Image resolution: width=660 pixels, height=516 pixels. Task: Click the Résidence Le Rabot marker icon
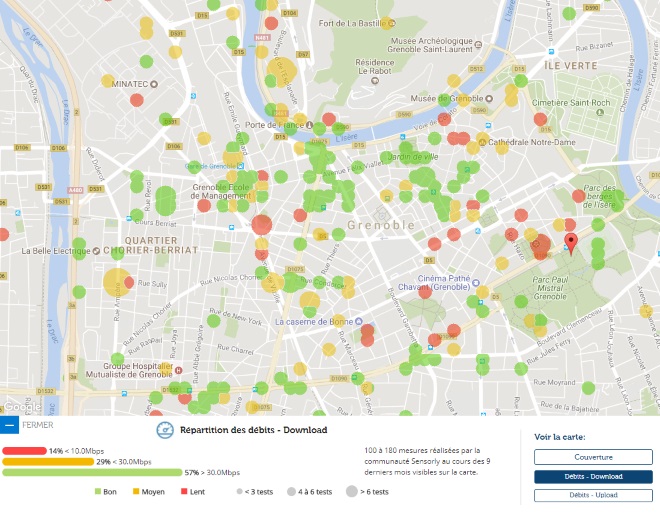(x=375, y=80)
